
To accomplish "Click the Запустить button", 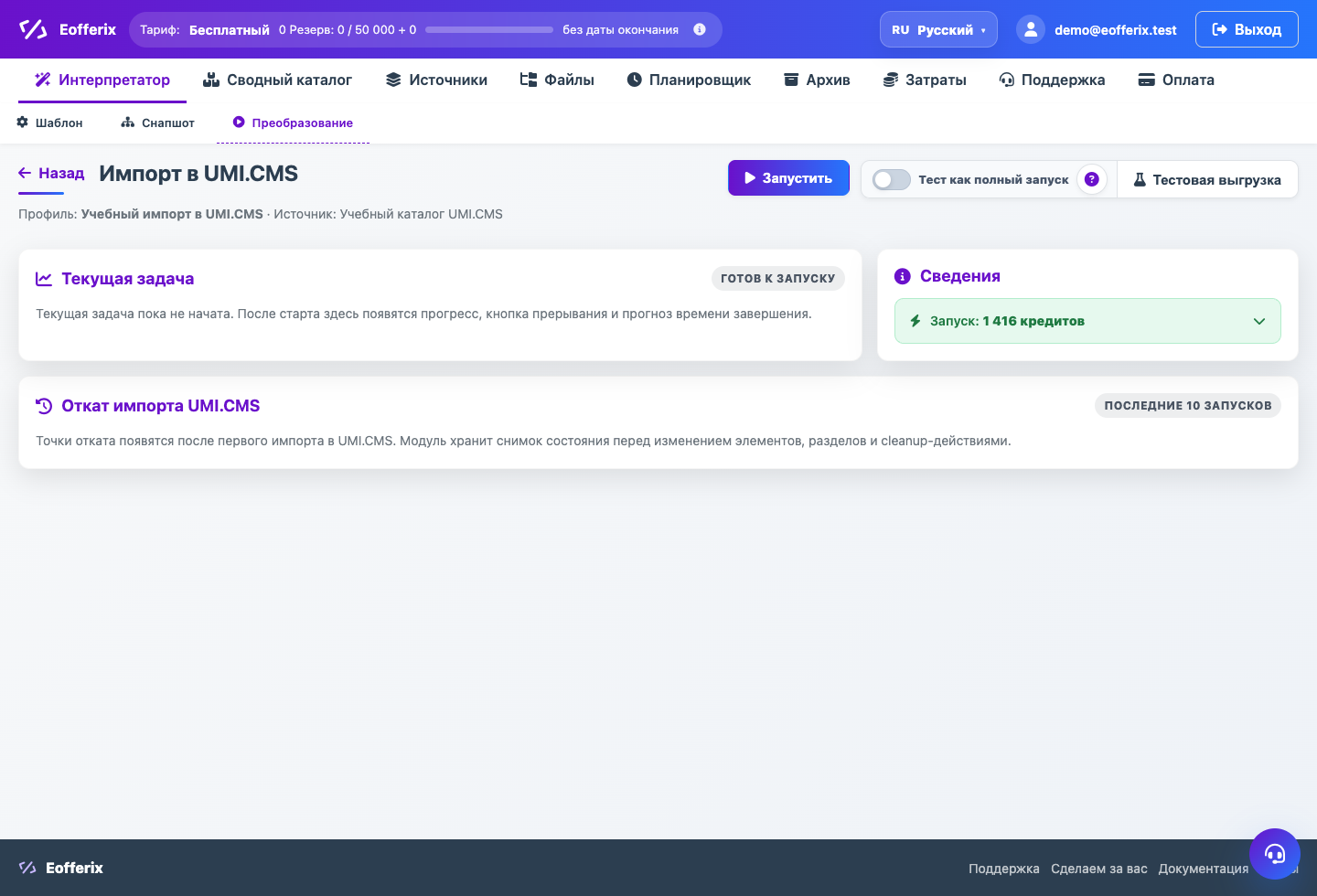I will (788, 178).
